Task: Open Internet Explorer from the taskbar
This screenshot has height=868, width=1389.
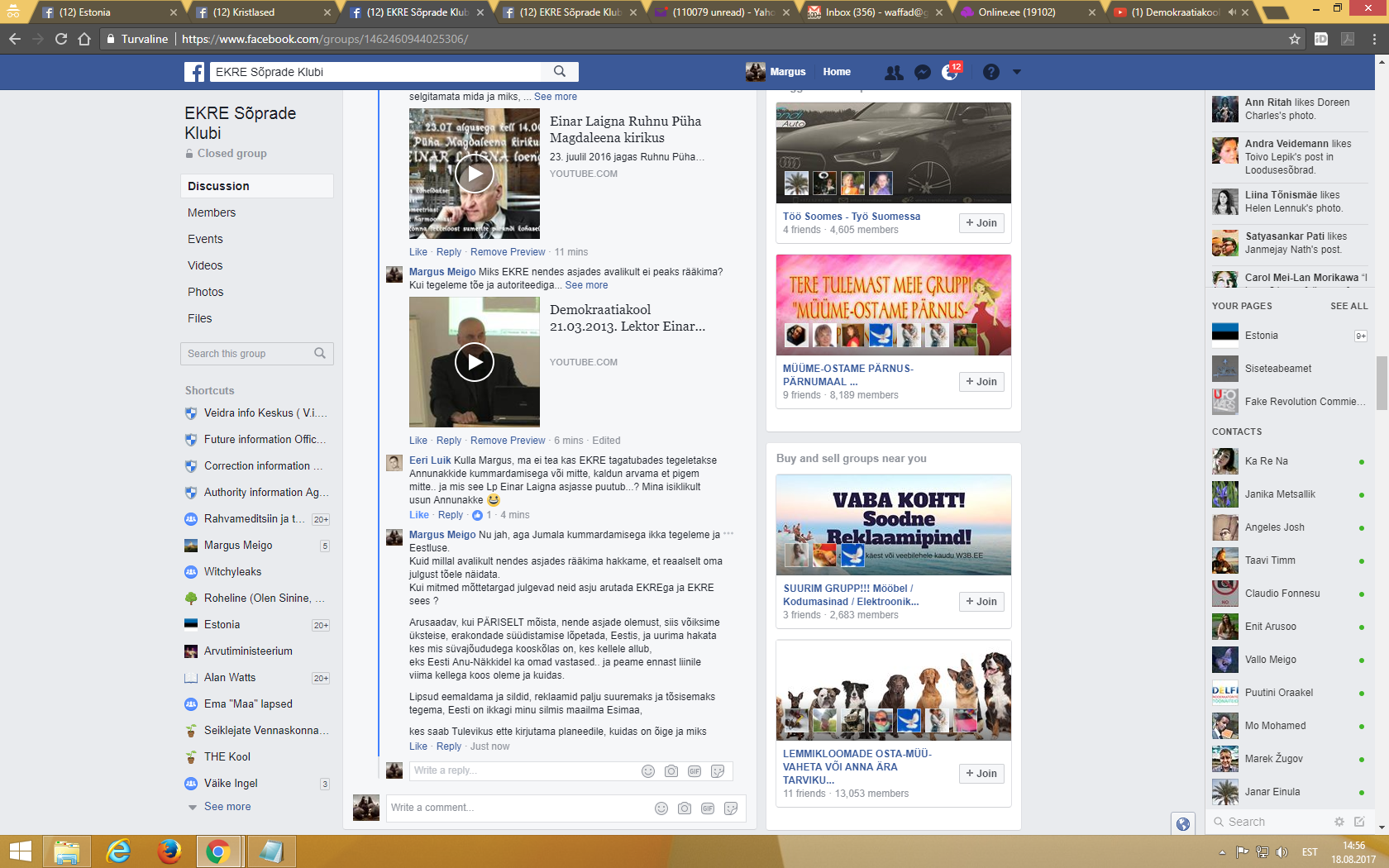Action: [118, 851]
